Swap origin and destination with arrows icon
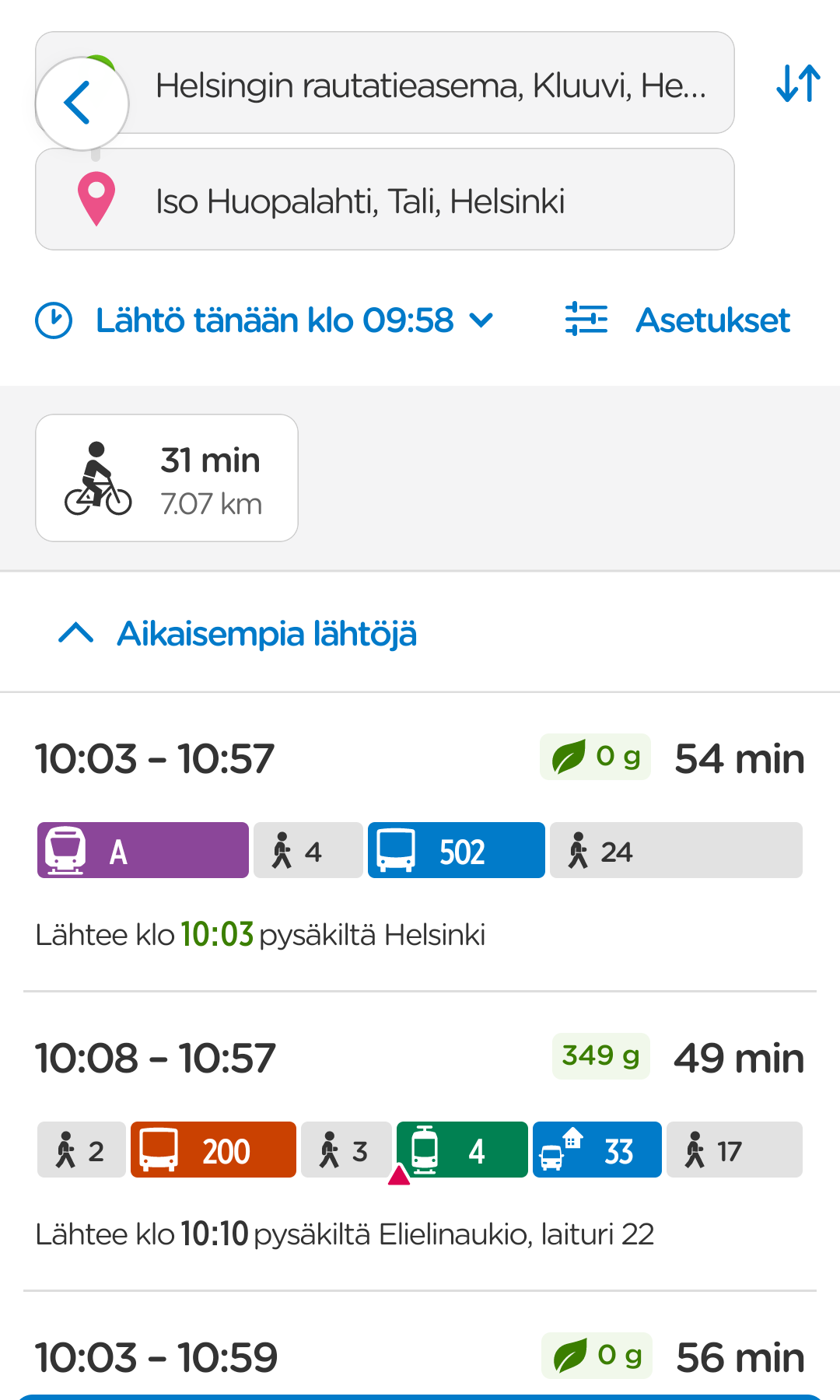840x1400 pixels. tap(798, 83)
